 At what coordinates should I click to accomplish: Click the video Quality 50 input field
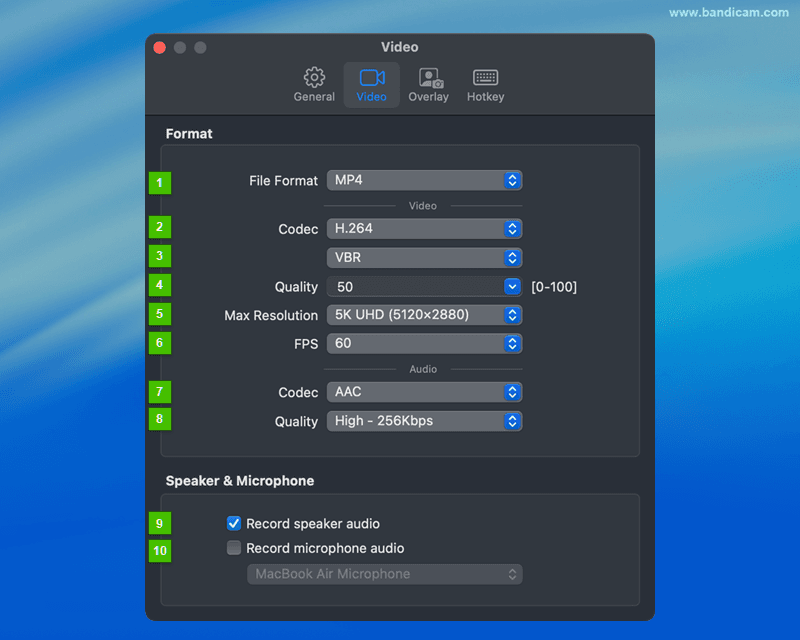point(414,287)
